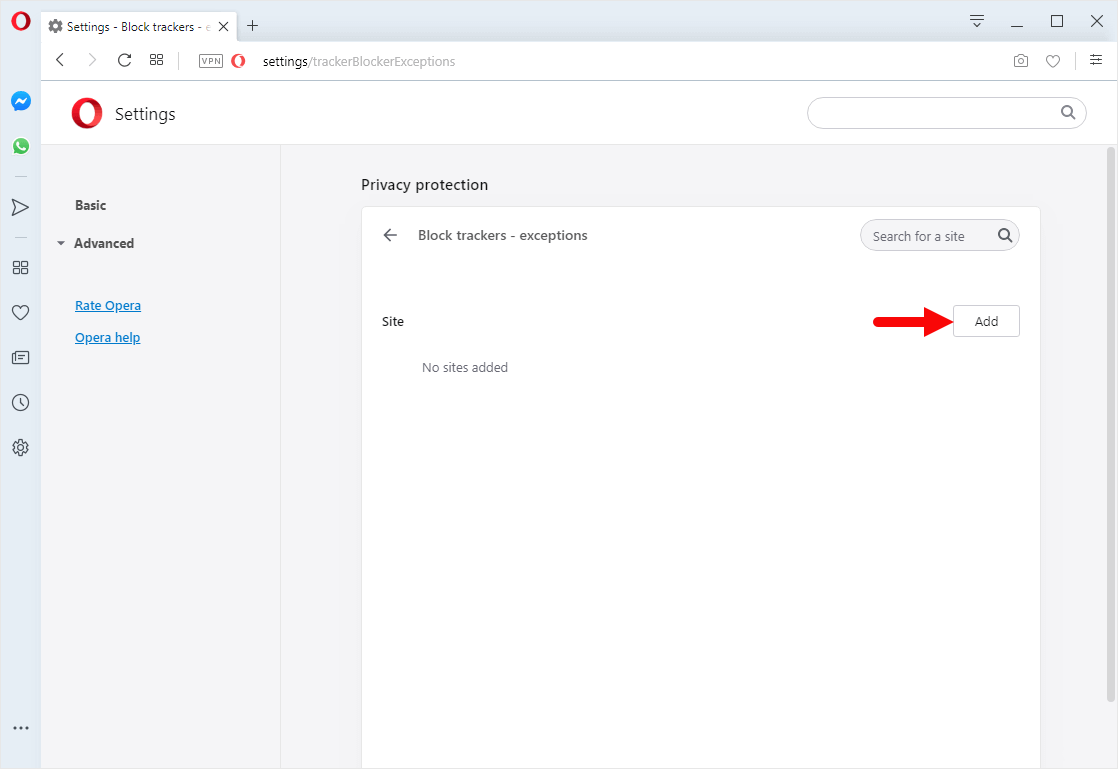The height and width of the screenshot is (769, 1118).
Task: Open sidebar setup three-dots menu
Action: coord(21,728)
